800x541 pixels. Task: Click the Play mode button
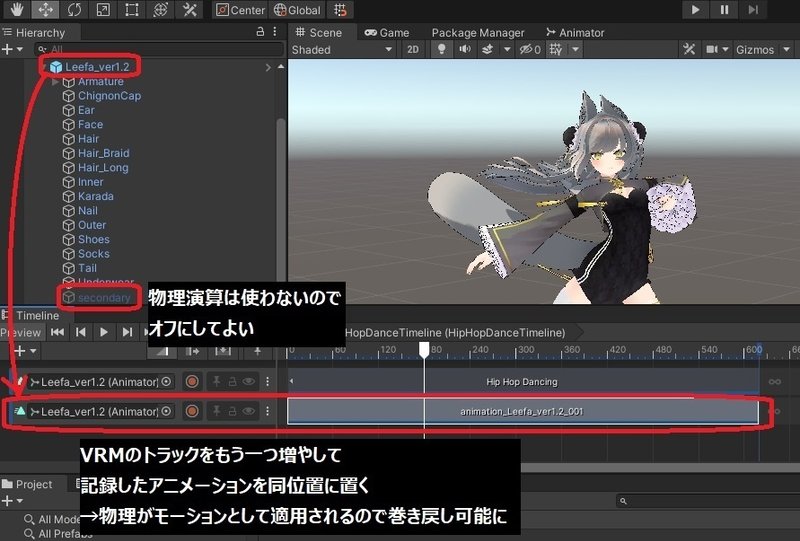(695, 10)
